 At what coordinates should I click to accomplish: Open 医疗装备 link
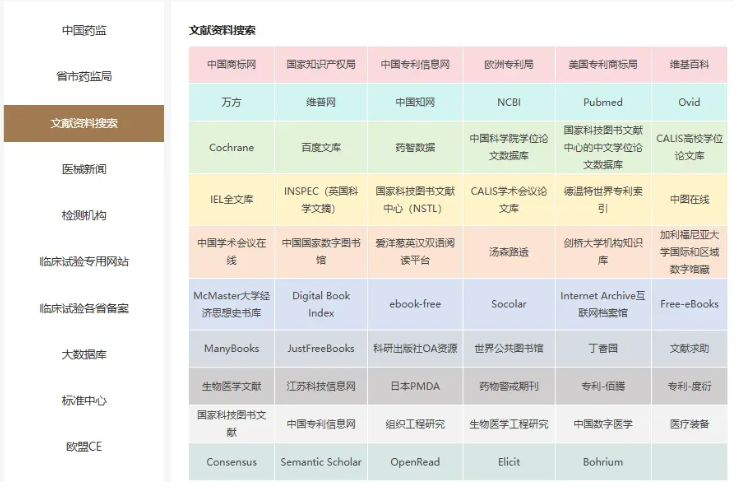[x=698, y=430]
